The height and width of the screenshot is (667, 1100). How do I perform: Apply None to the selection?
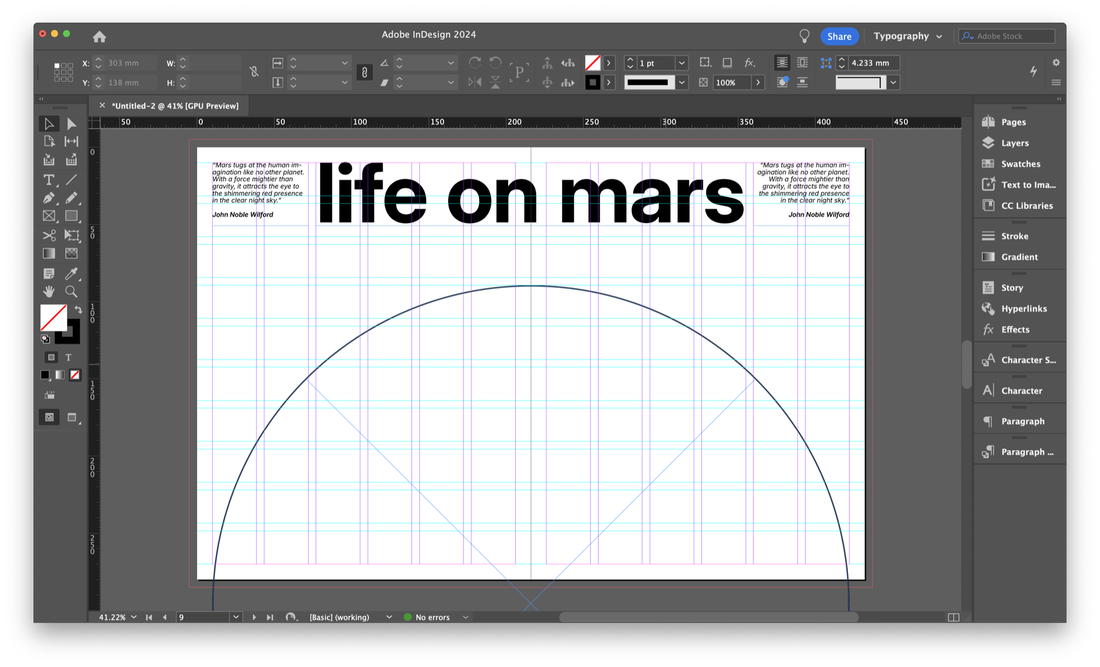pos(75,375)
